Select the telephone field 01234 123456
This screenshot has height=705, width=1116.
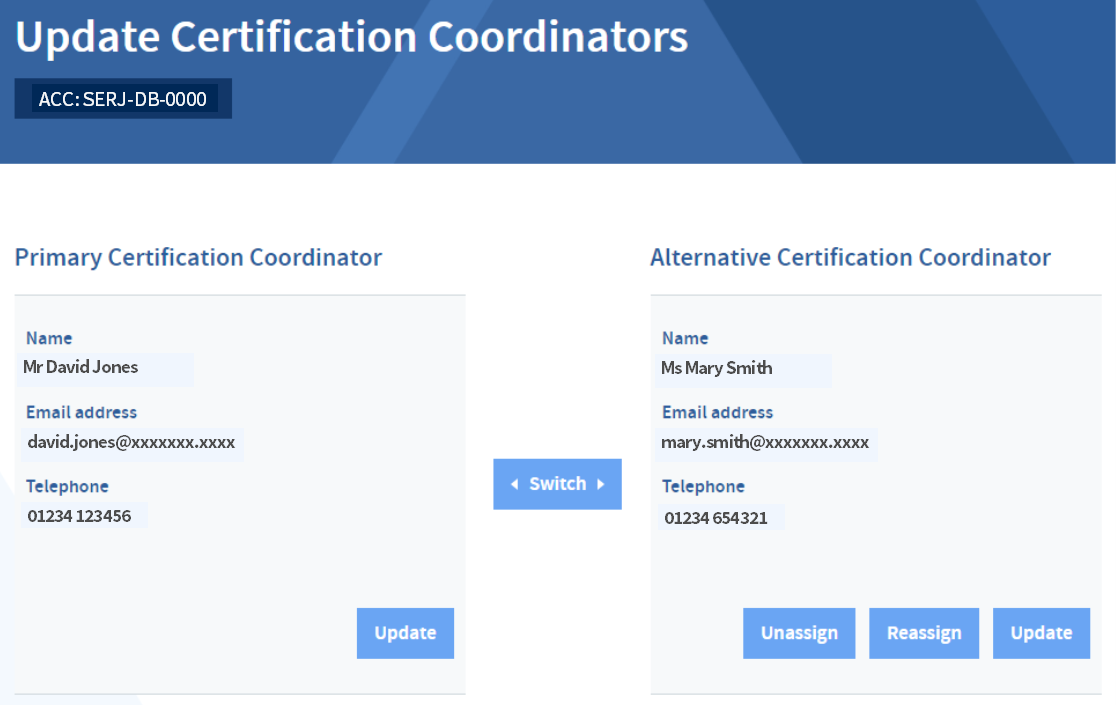(84, 516)
